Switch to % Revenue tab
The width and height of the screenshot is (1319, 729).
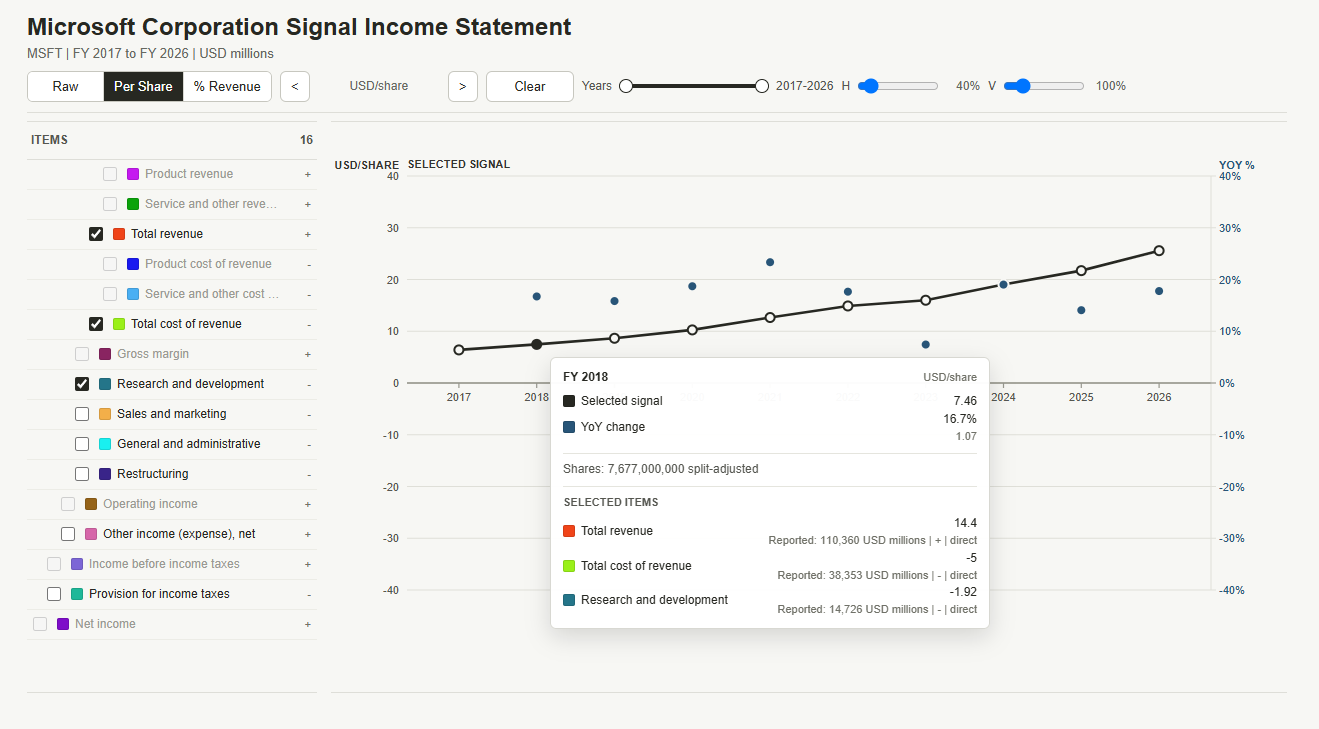227,86
